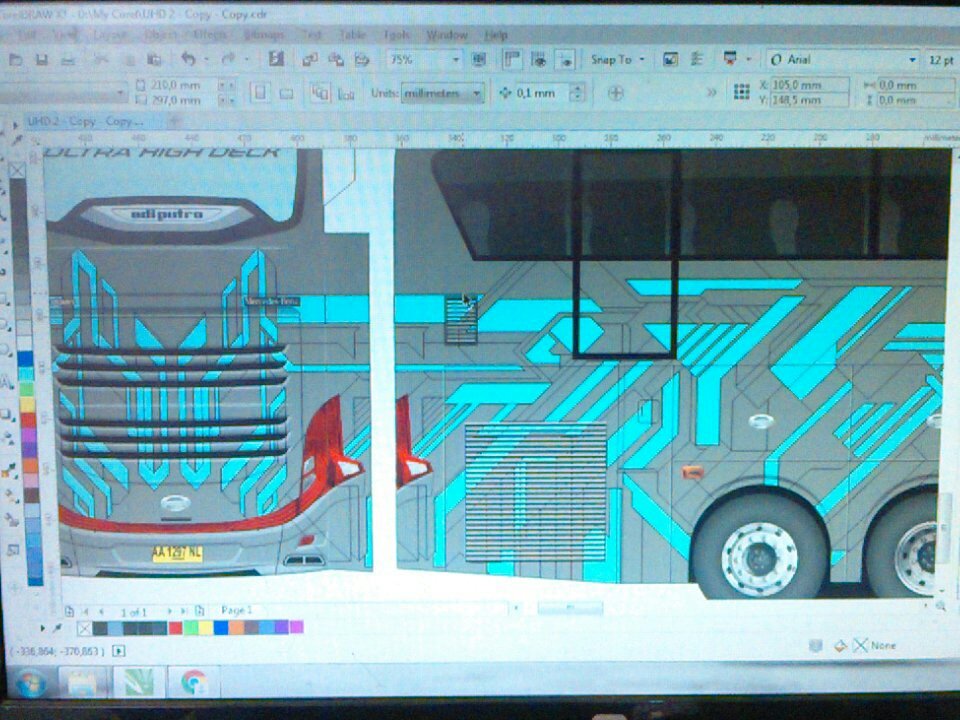Pick the magenta swatch in document palette
This screenshot has height=720, width=960.
[296, 627]
